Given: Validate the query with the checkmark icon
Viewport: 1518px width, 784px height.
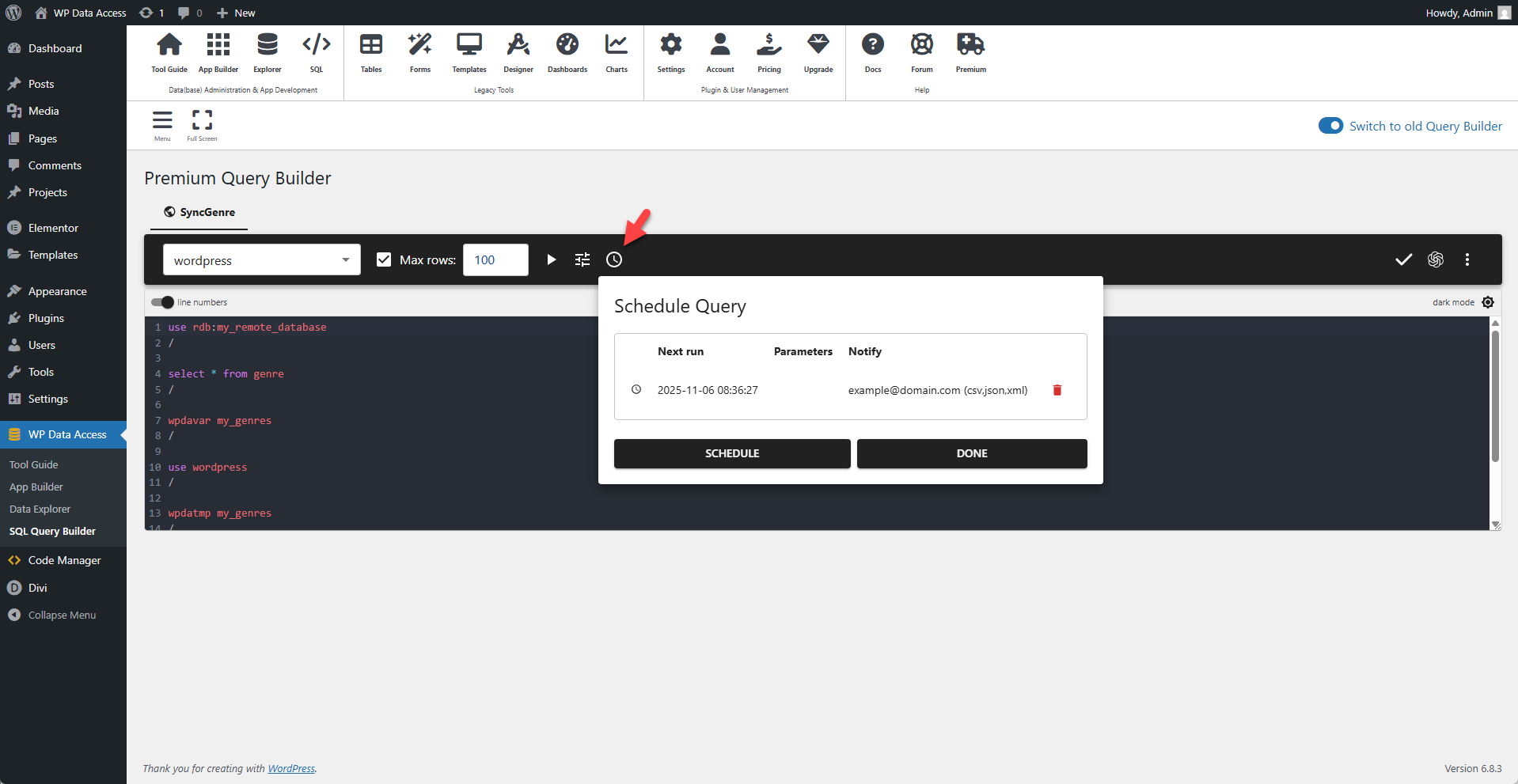Looking at the screenshot, I should (1402, 259).
